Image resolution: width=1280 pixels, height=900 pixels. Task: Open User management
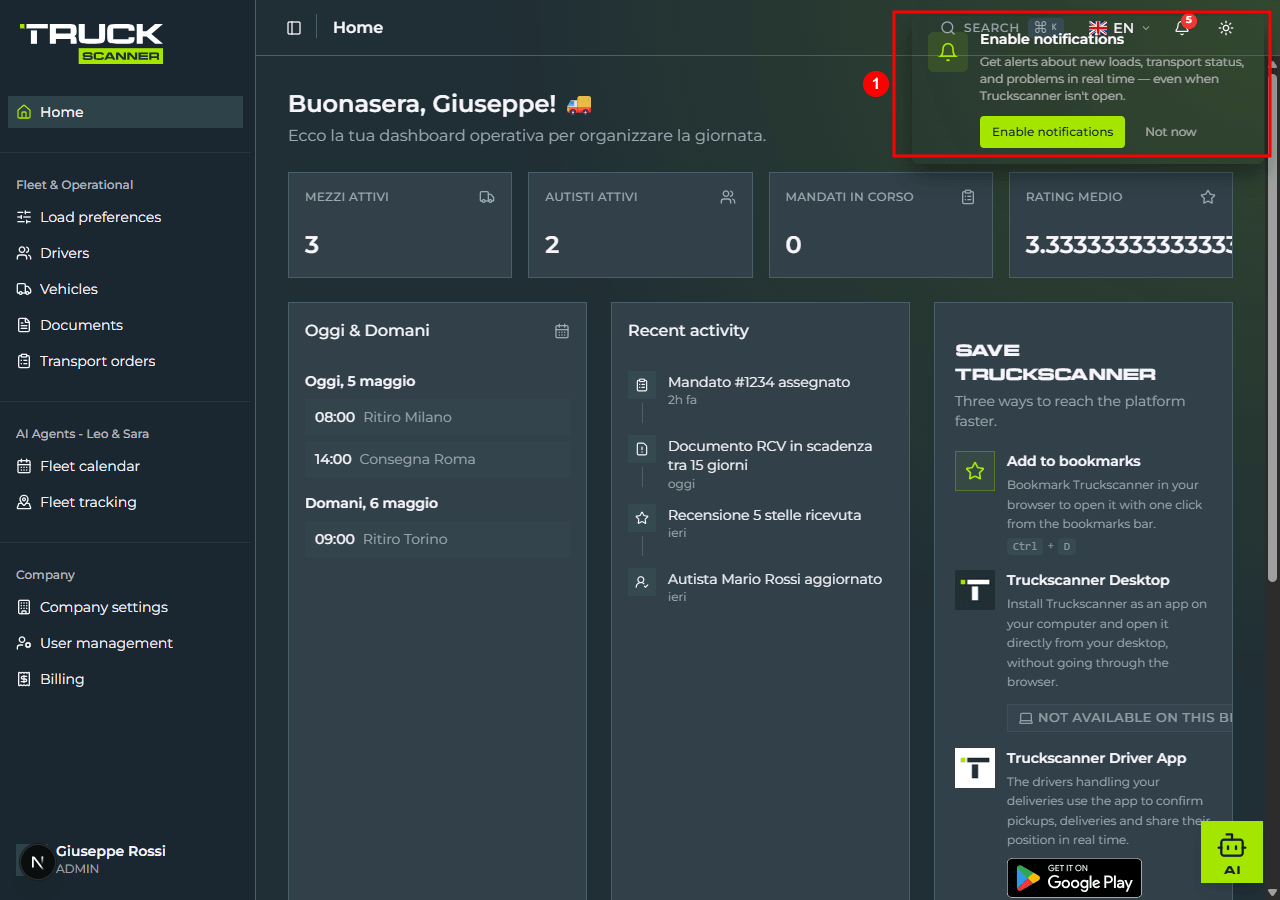[x=125, y=643]
